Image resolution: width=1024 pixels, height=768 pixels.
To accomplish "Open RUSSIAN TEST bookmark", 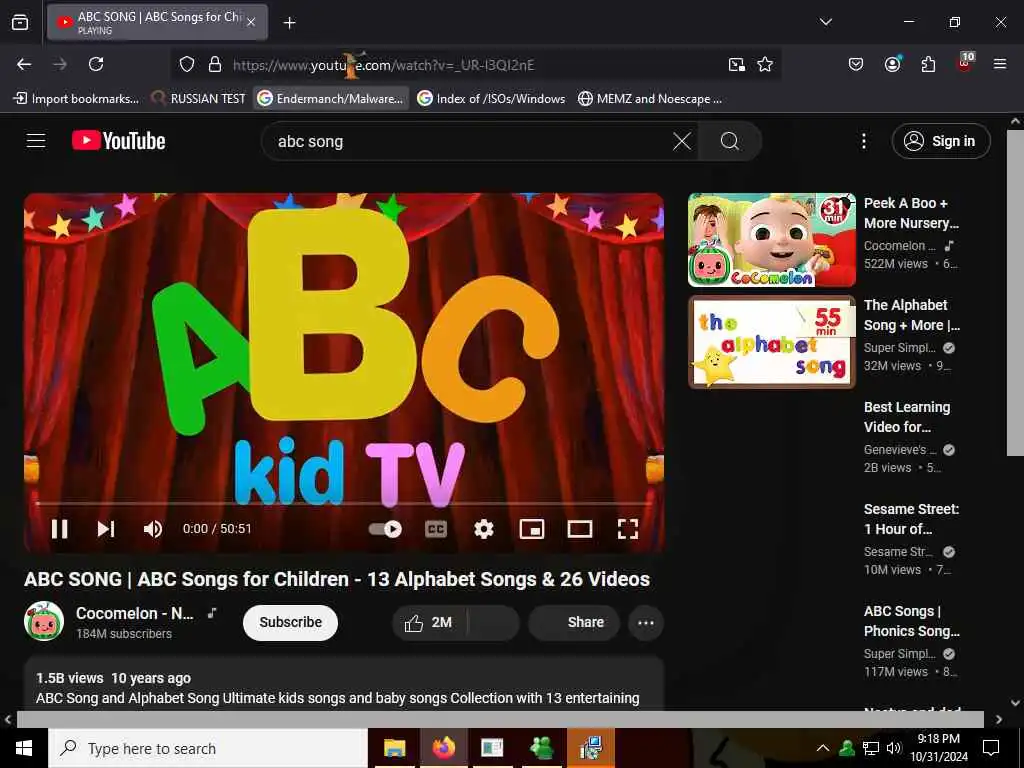I will click(199, 99).
